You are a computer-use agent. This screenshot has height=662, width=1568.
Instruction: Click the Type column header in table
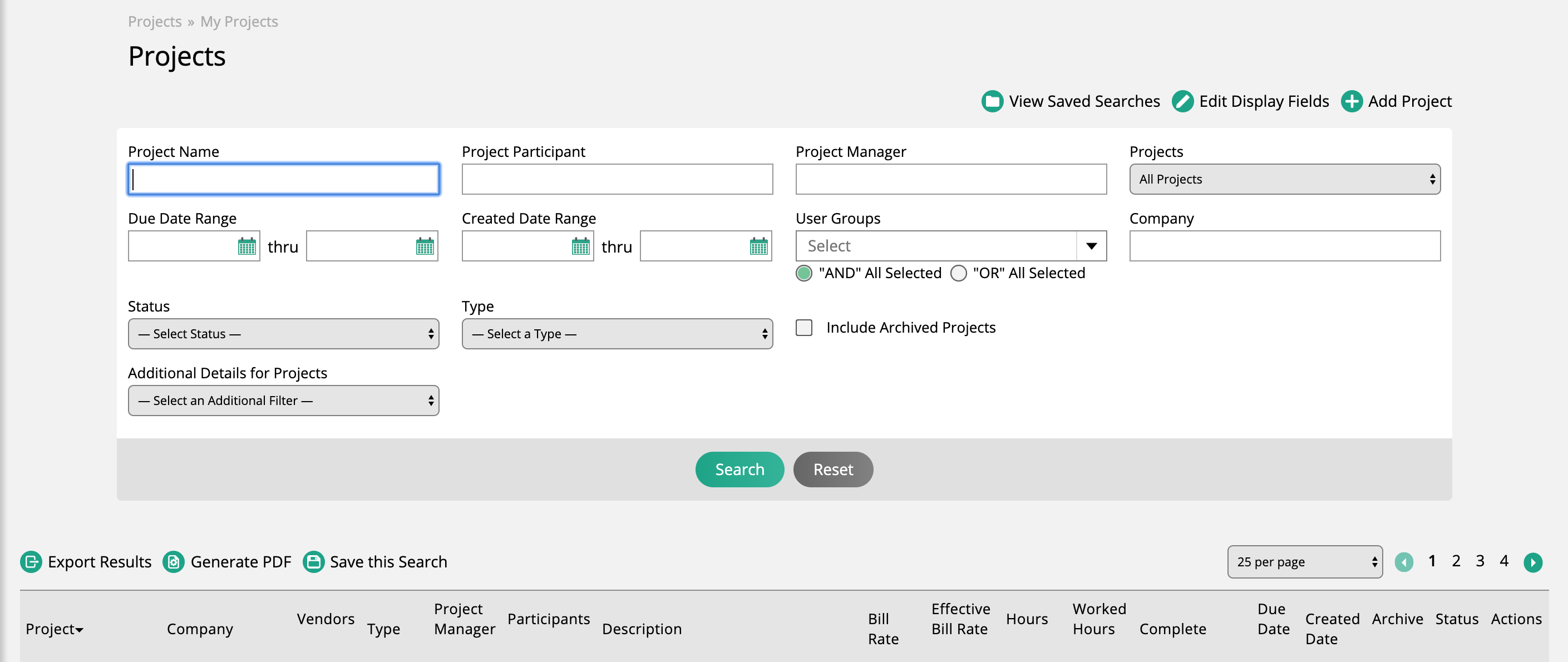383,629
